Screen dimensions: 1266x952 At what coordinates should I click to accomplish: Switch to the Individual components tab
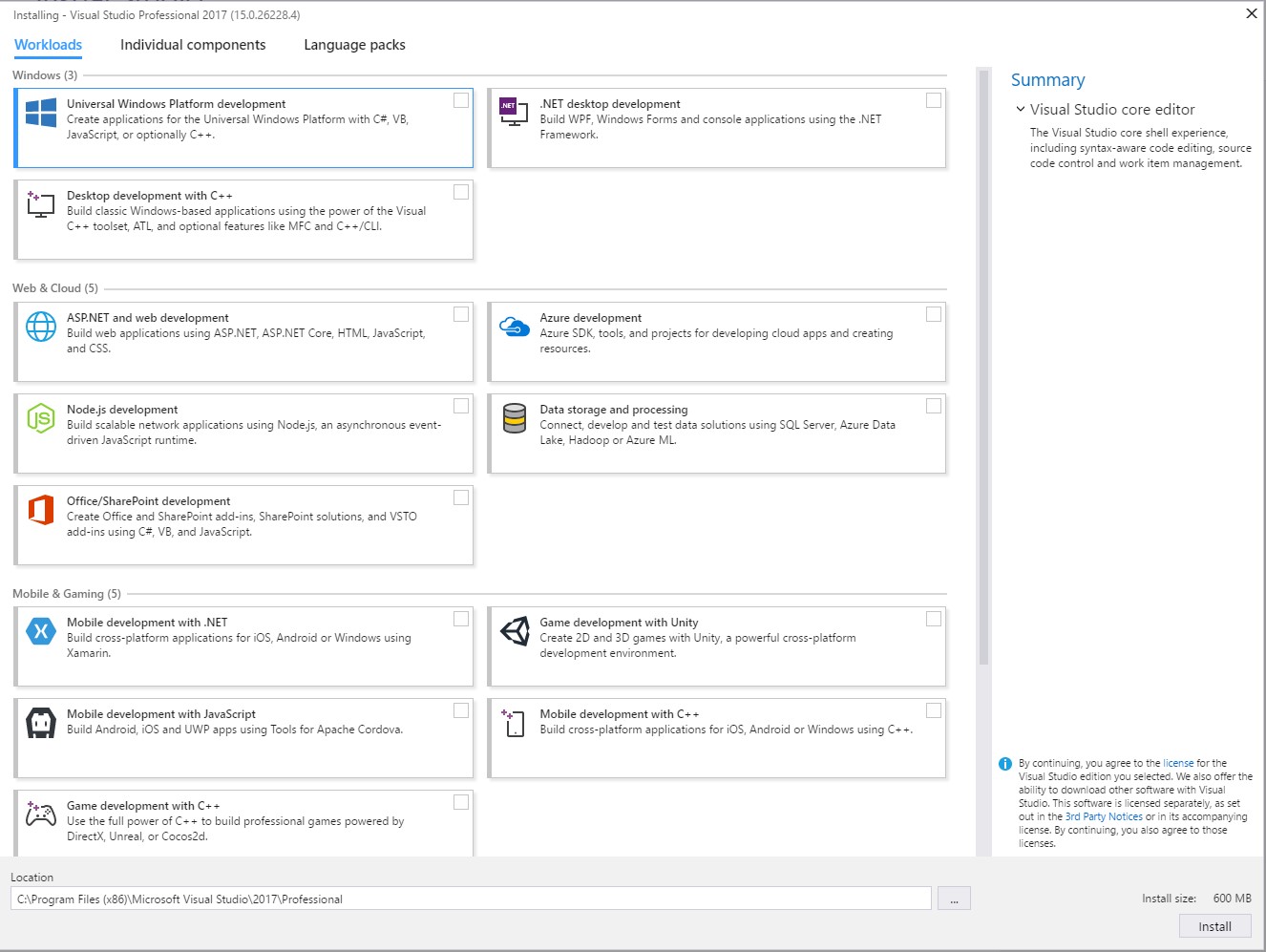point(193,45)
